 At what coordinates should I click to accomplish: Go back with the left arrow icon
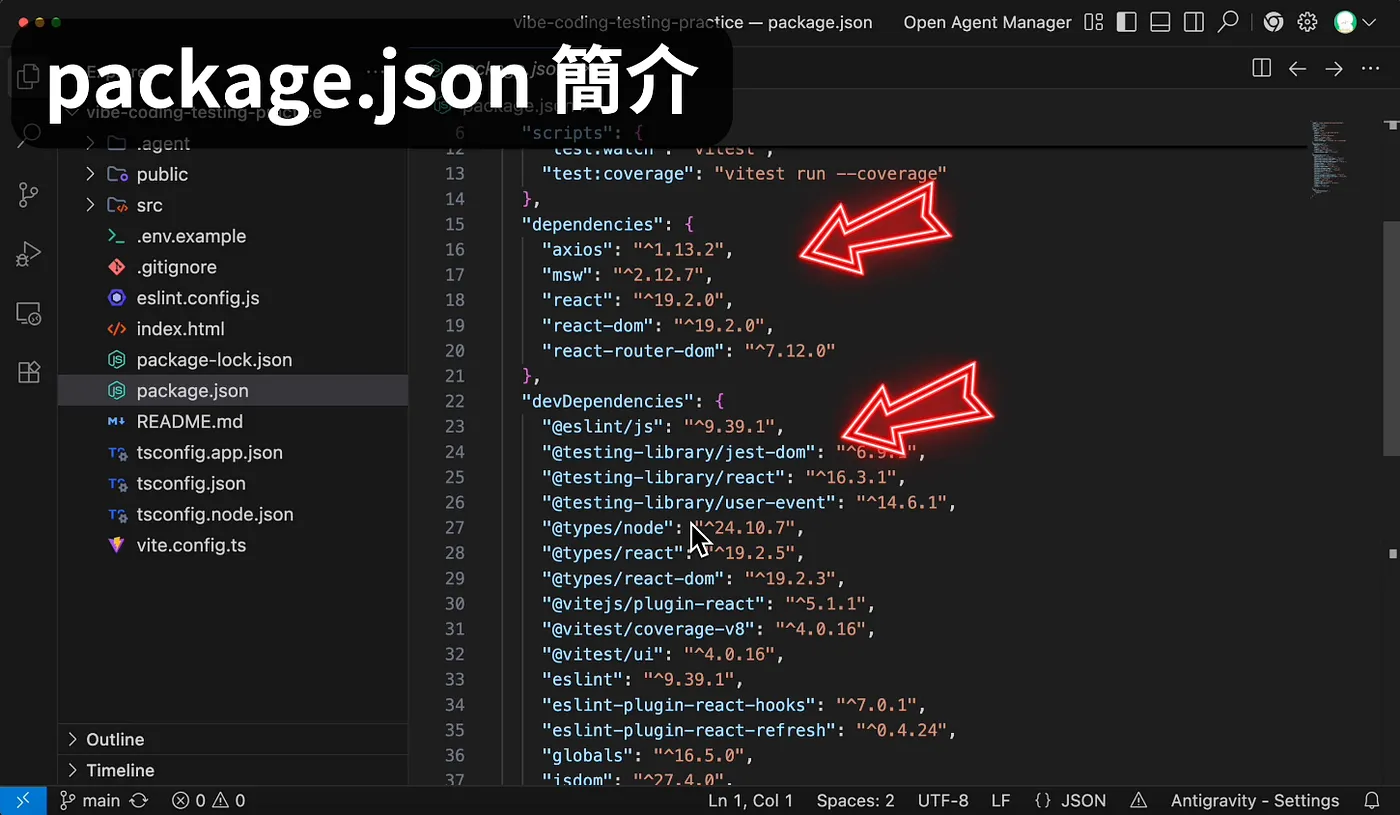tap(1297, 68)
